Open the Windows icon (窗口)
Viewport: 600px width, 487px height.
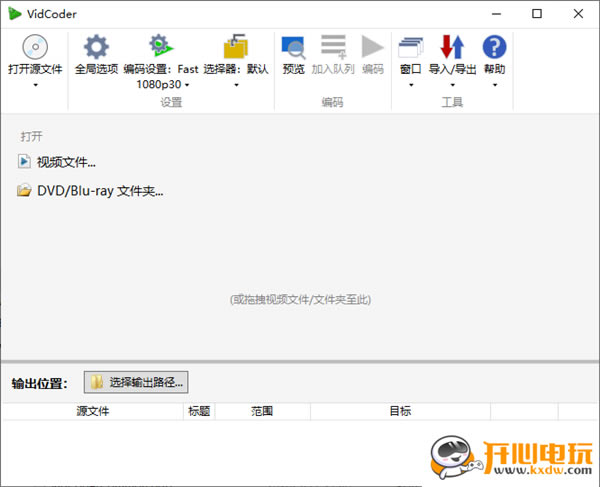coord(411,47)
